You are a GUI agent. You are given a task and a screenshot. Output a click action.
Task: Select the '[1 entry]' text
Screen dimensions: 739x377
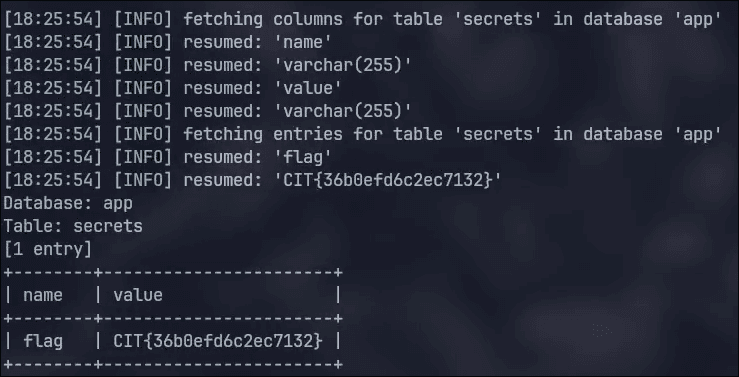(x=48, y=249)
